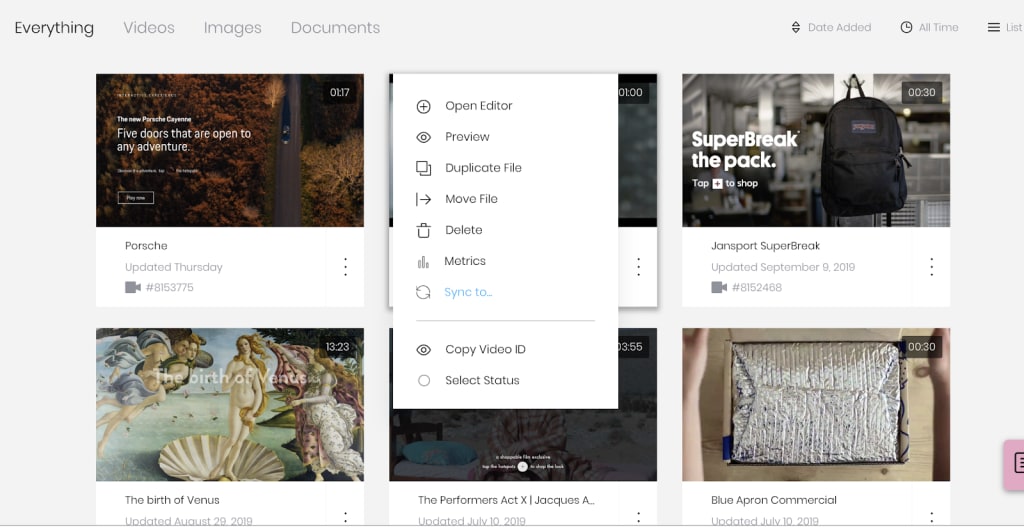
Task: Click the 13:23 duration badge
Action: pos(338,347)
